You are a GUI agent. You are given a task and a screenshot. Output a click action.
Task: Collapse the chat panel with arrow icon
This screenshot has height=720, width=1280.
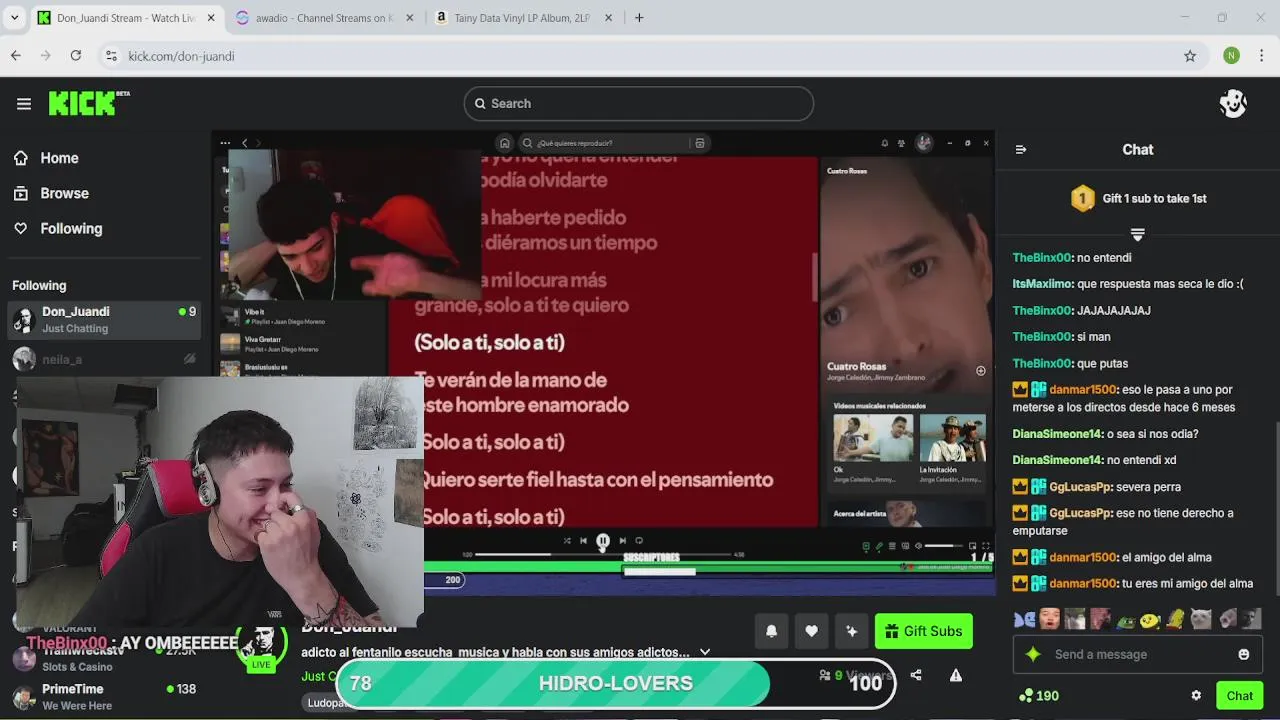pos(1021,150)
